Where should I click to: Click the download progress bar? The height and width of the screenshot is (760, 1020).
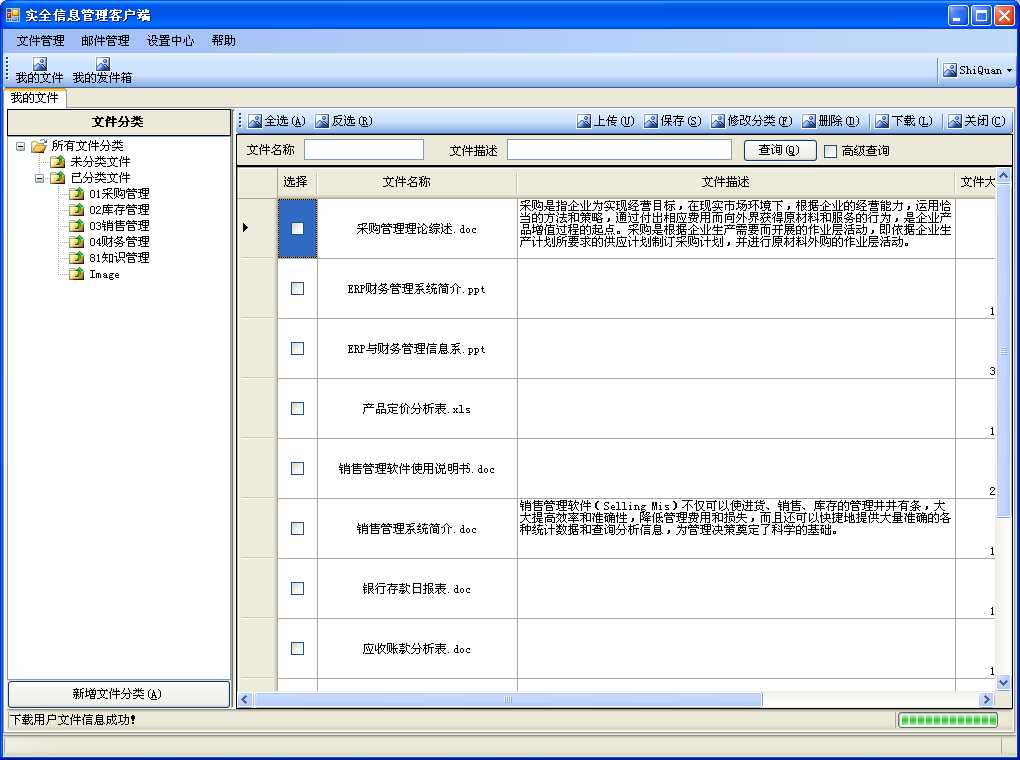tap(948, 720)
